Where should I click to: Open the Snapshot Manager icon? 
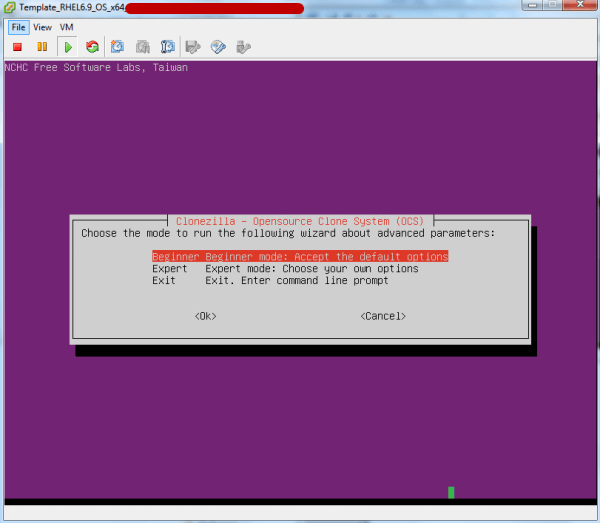(x=168, y=47)
